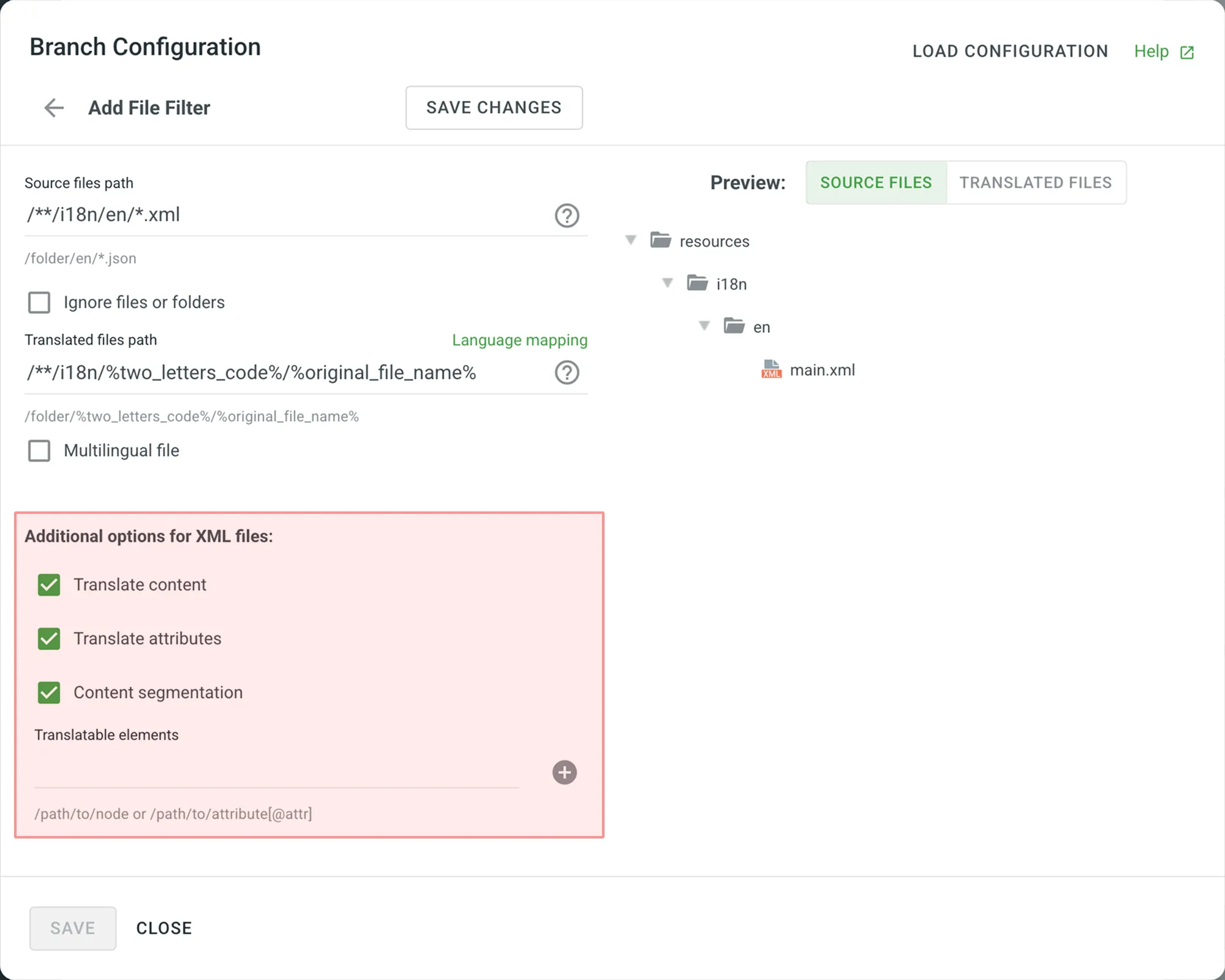
Task: Click the i18n folder icon
Action: tap(697, 283)
